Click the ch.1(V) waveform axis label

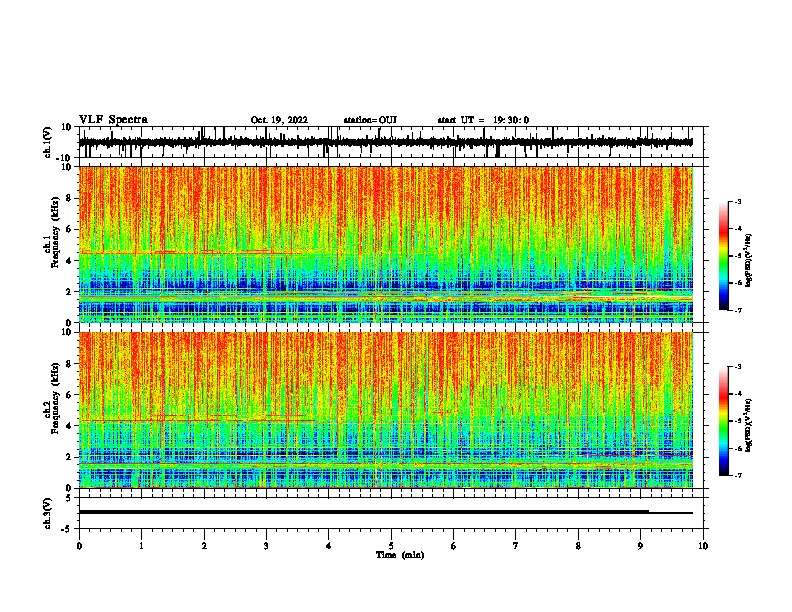pos(48,142)
